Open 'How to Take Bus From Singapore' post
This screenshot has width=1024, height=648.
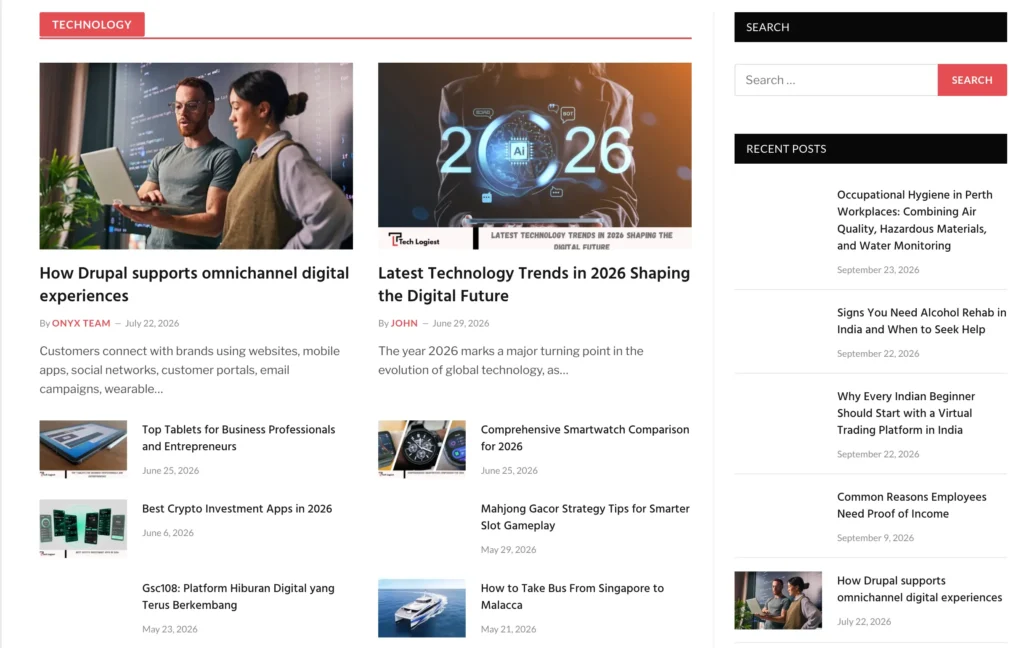pyautogui.click(x=572, y=596)
